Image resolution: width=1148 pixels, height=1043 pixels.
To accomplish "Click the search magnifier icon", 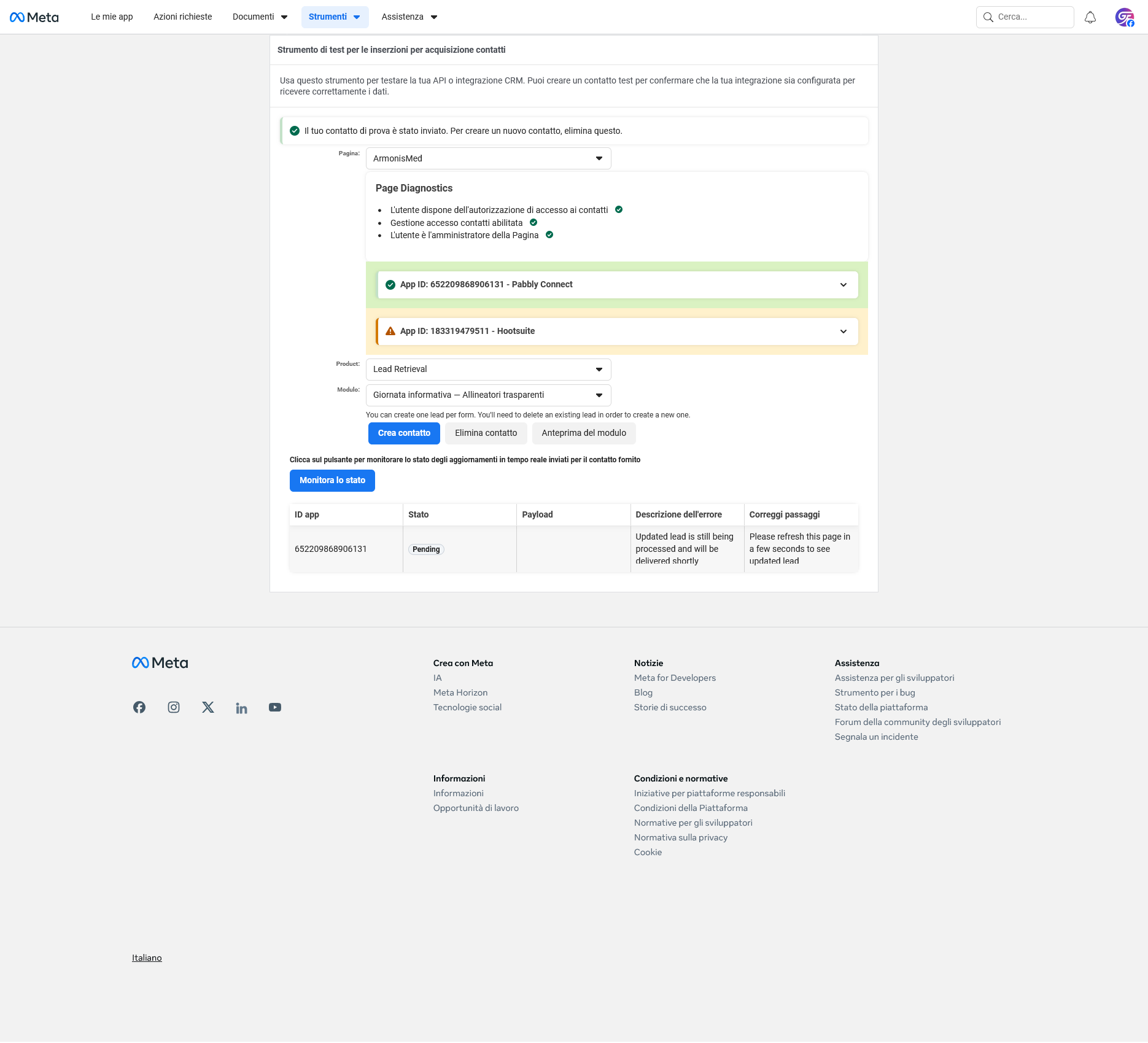I will [988, 17].
